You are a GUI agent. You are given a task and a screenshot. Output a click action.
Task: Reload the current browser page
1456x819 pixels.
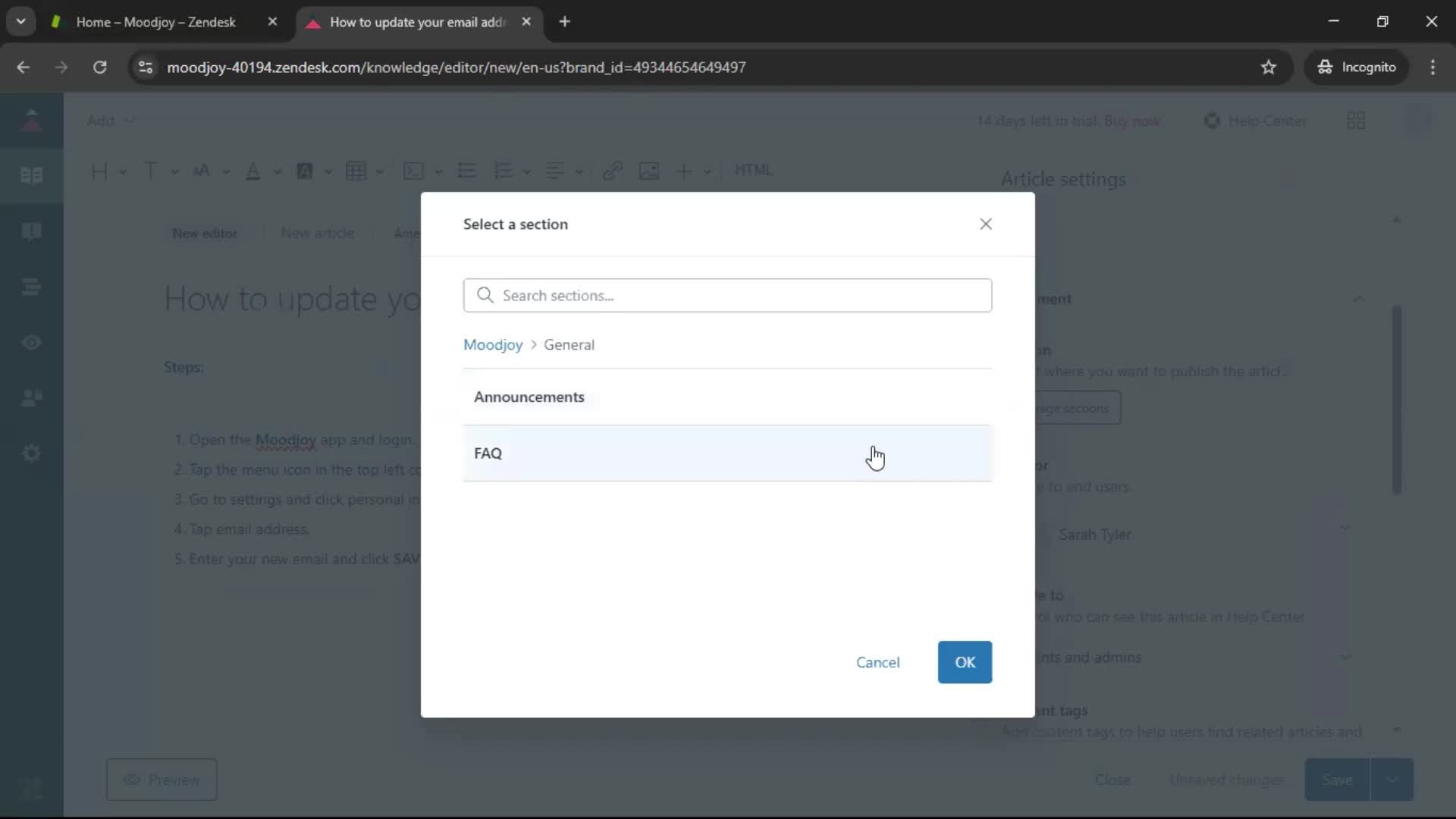coord(99,67)
